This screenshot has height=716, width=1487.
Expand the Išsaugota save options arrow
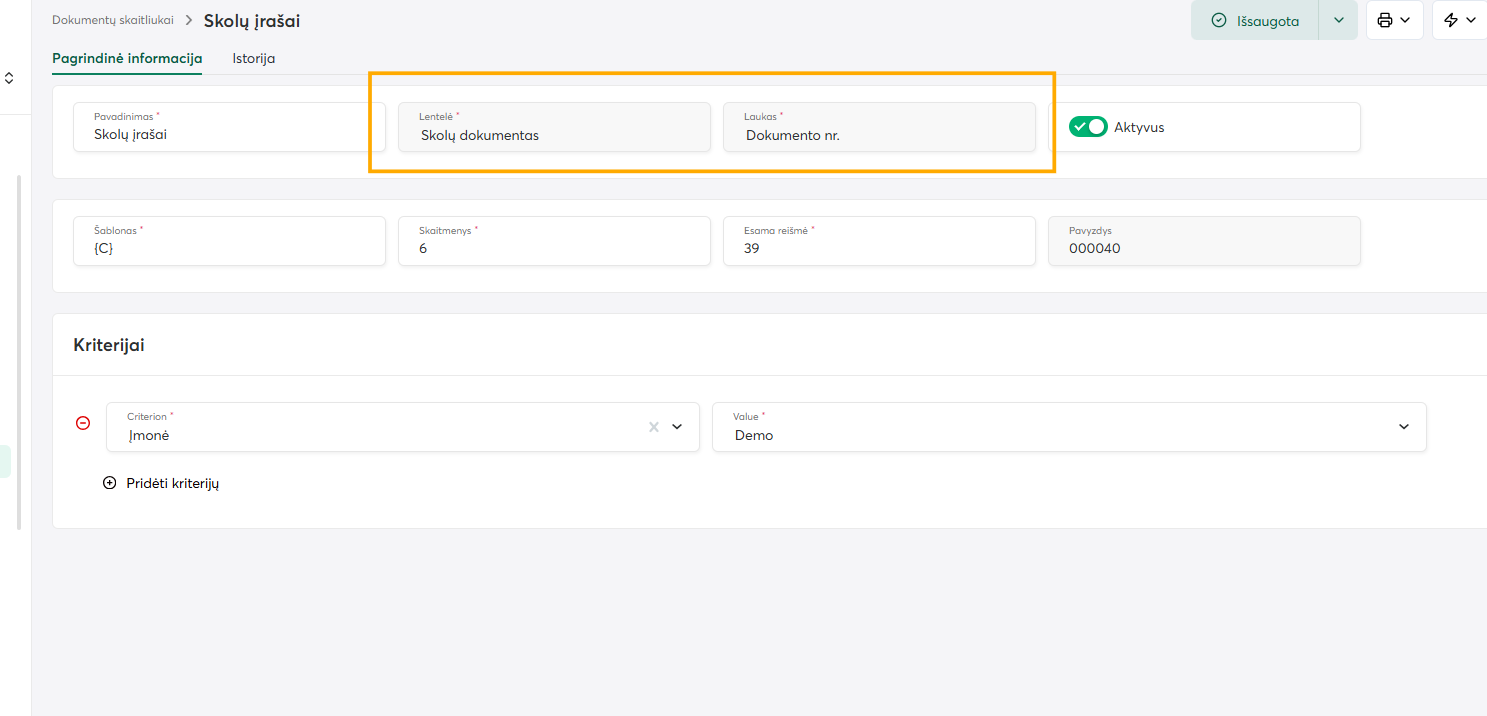[1338, 20]
